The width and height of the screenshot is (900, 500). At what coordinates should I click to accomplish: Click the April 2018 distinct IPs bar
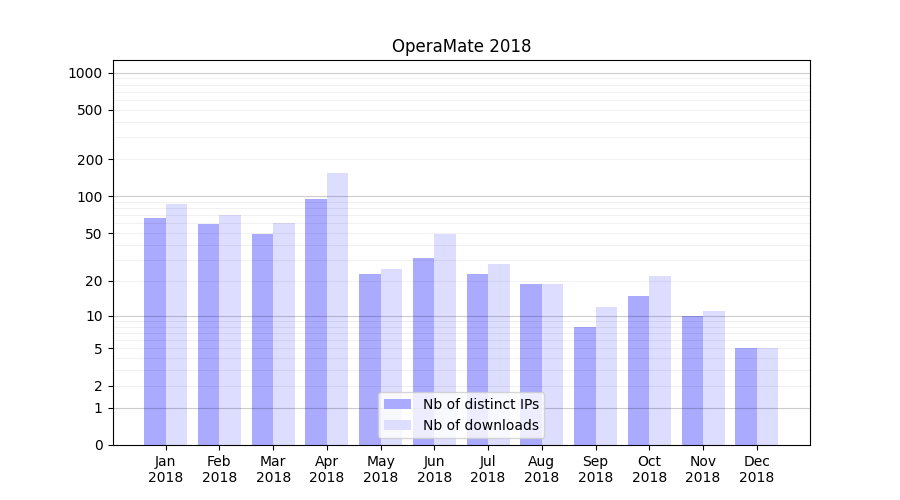[316, 322]
